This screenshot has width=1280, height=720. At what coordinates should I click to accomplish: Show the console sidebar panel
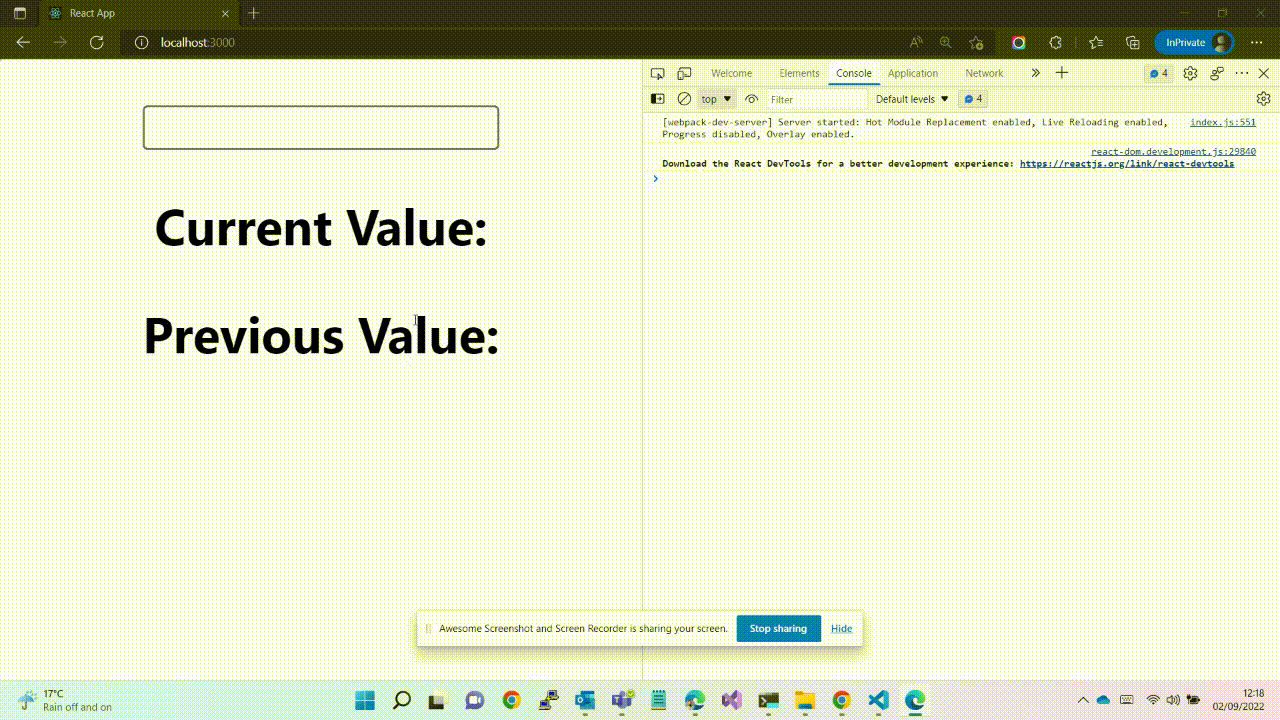658,99
